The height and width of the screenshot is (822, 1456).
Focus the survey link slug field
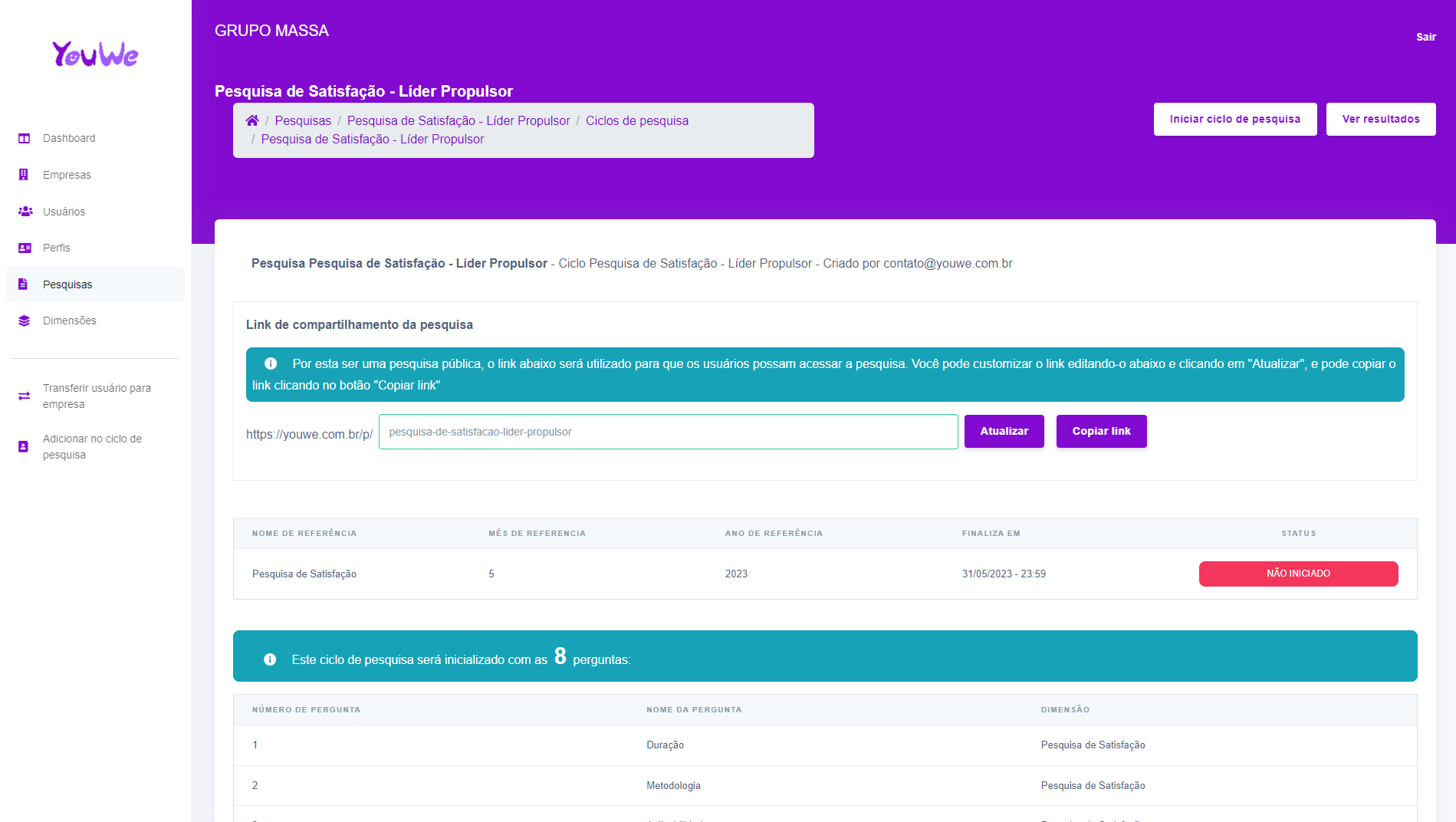pyautogui.click(x=668, y=432)
